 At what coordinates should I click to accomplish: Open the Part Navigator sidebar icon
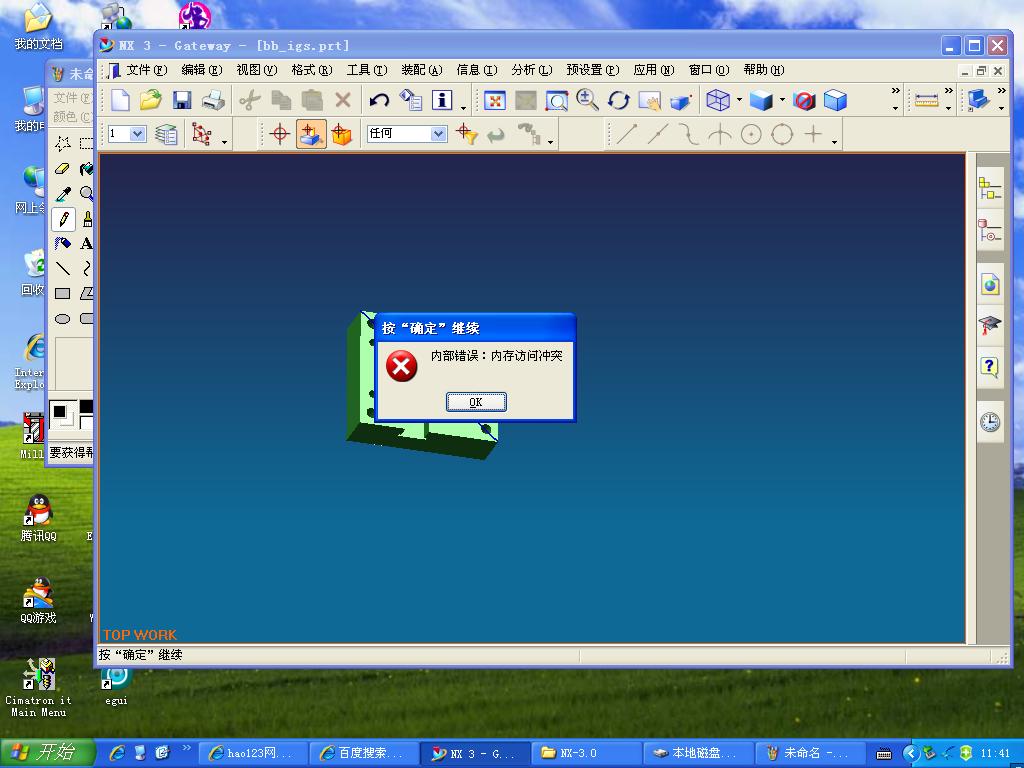[x=989, y=231]
